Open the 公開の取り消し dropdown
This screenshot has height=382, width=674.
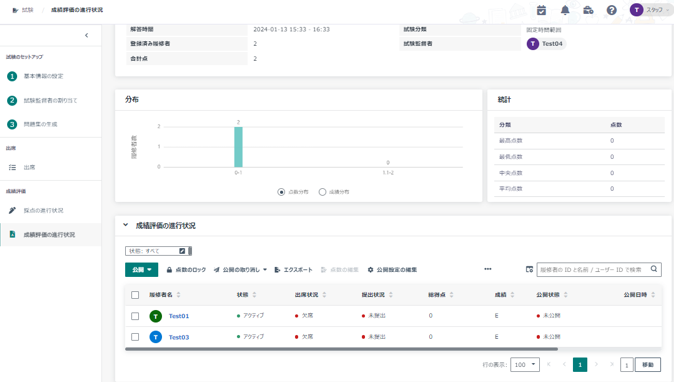click(x=240, y=270)
